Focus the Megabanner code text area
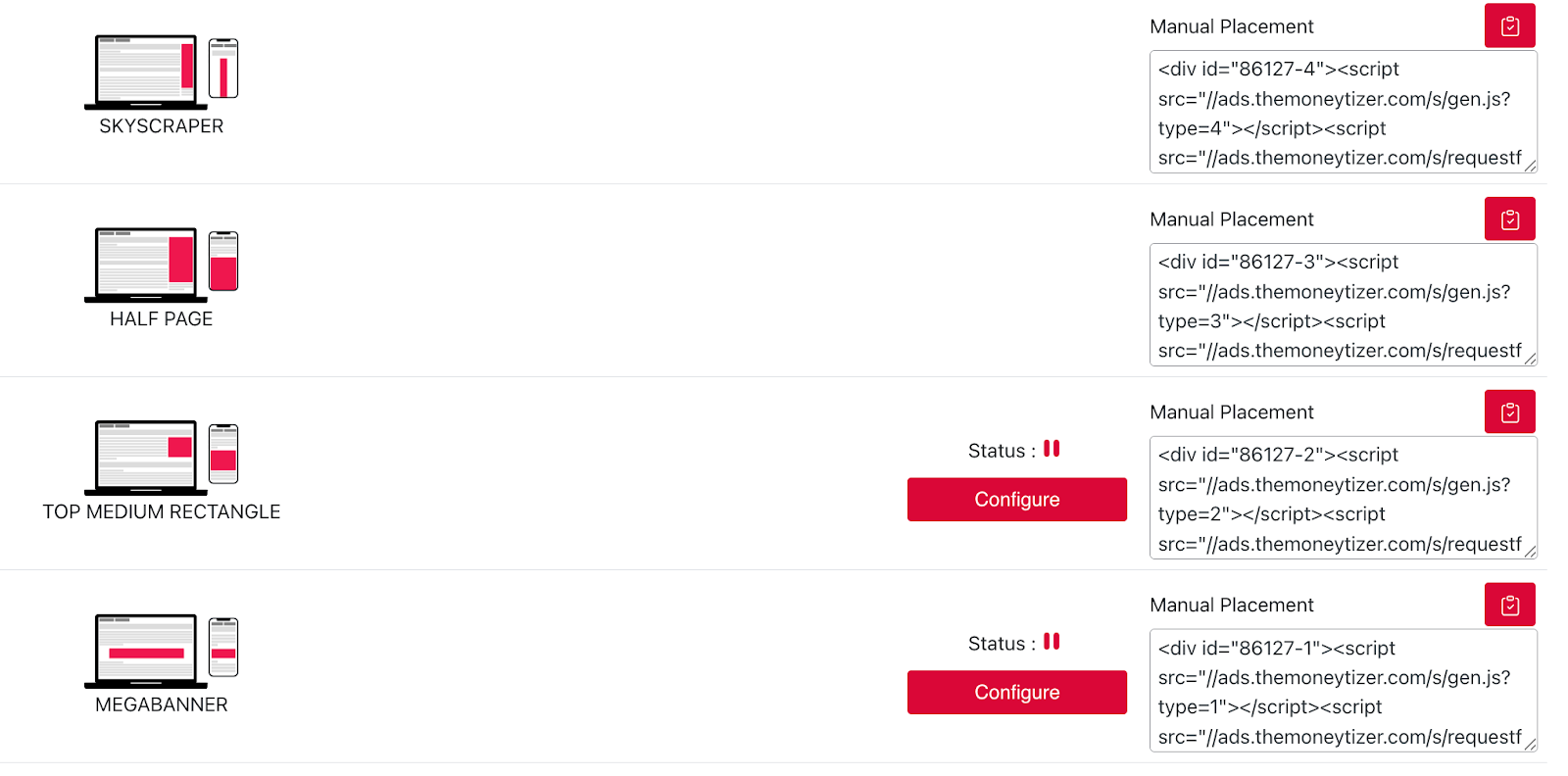Image resolution: width=1568 pixels, height=776 pixels. pyautogui.click(x=1342, y=692)
